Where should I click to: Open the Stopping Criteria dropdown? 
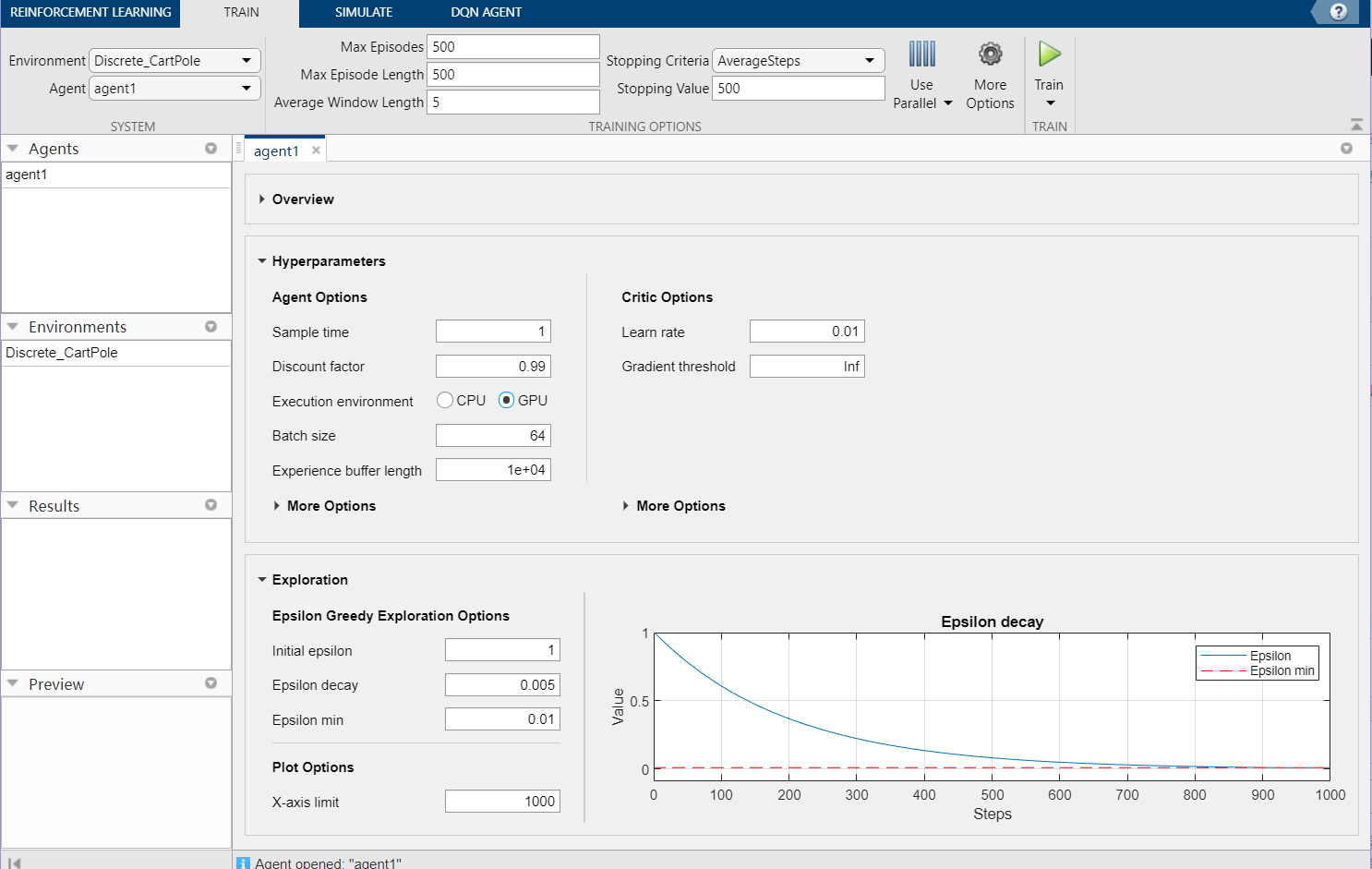click(798, 61)
